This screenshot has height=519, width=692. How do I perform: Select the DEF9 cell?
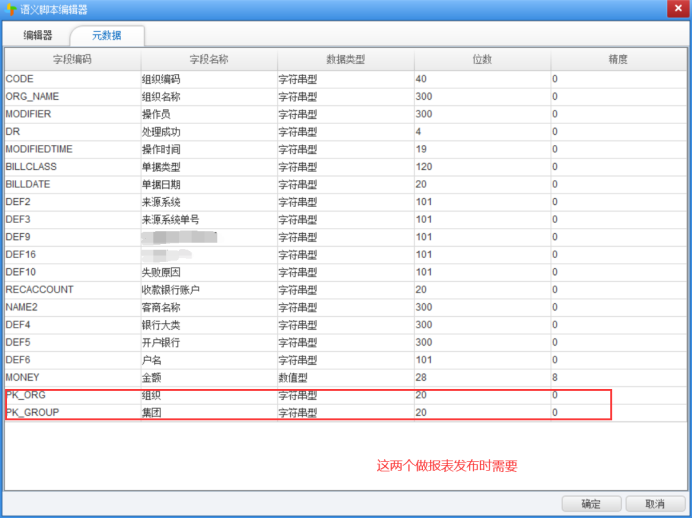click(x=73, y=237)
